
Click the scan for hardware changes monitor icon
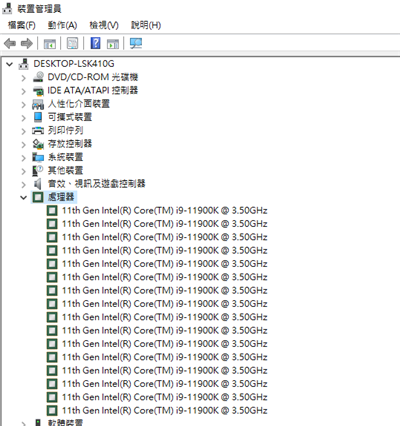click(x=136, y=43)
